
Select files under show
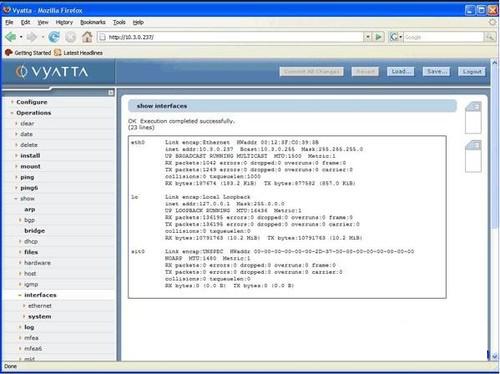click(31, 252)
